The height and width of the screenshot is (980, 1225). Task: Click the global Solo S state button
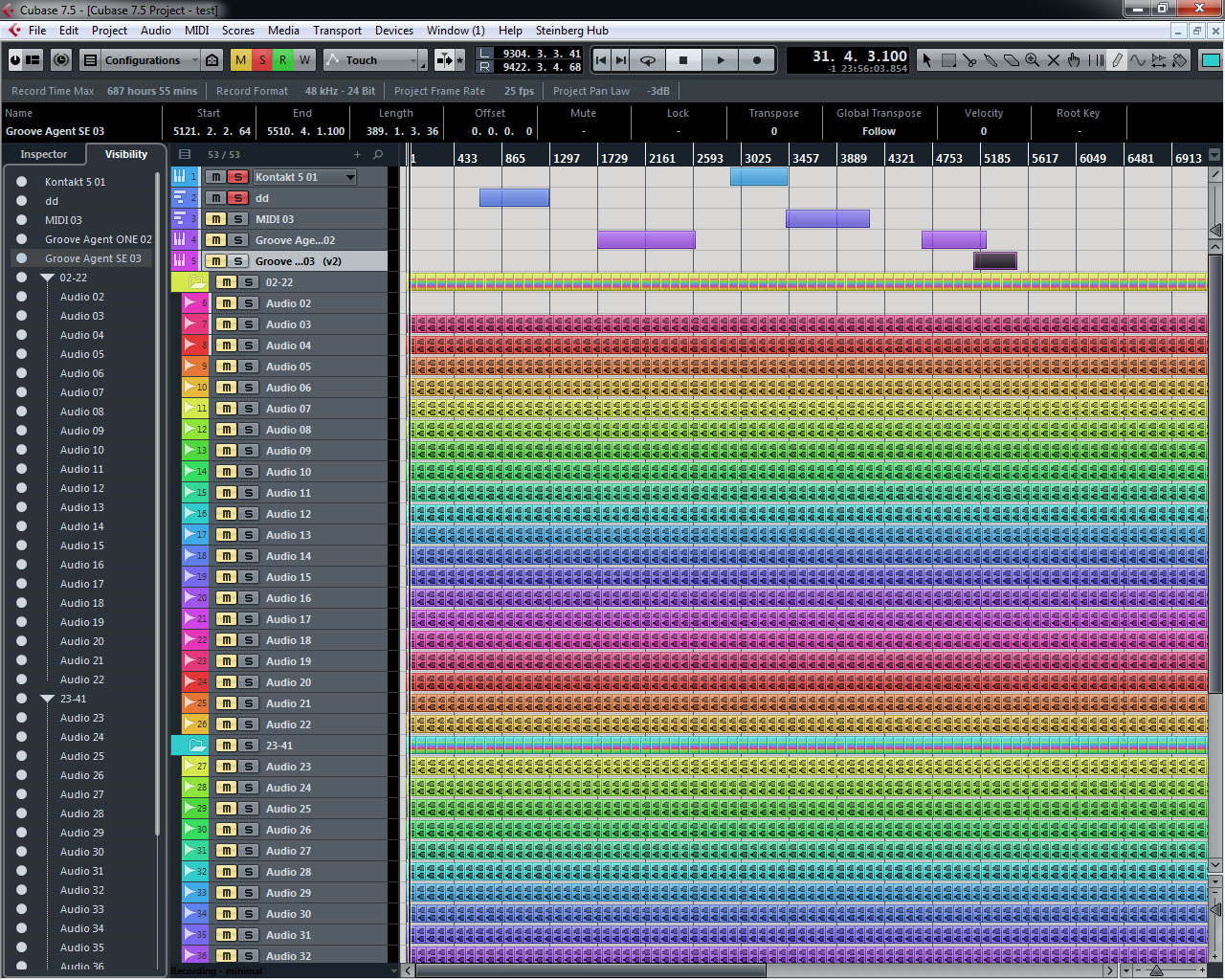262,60
